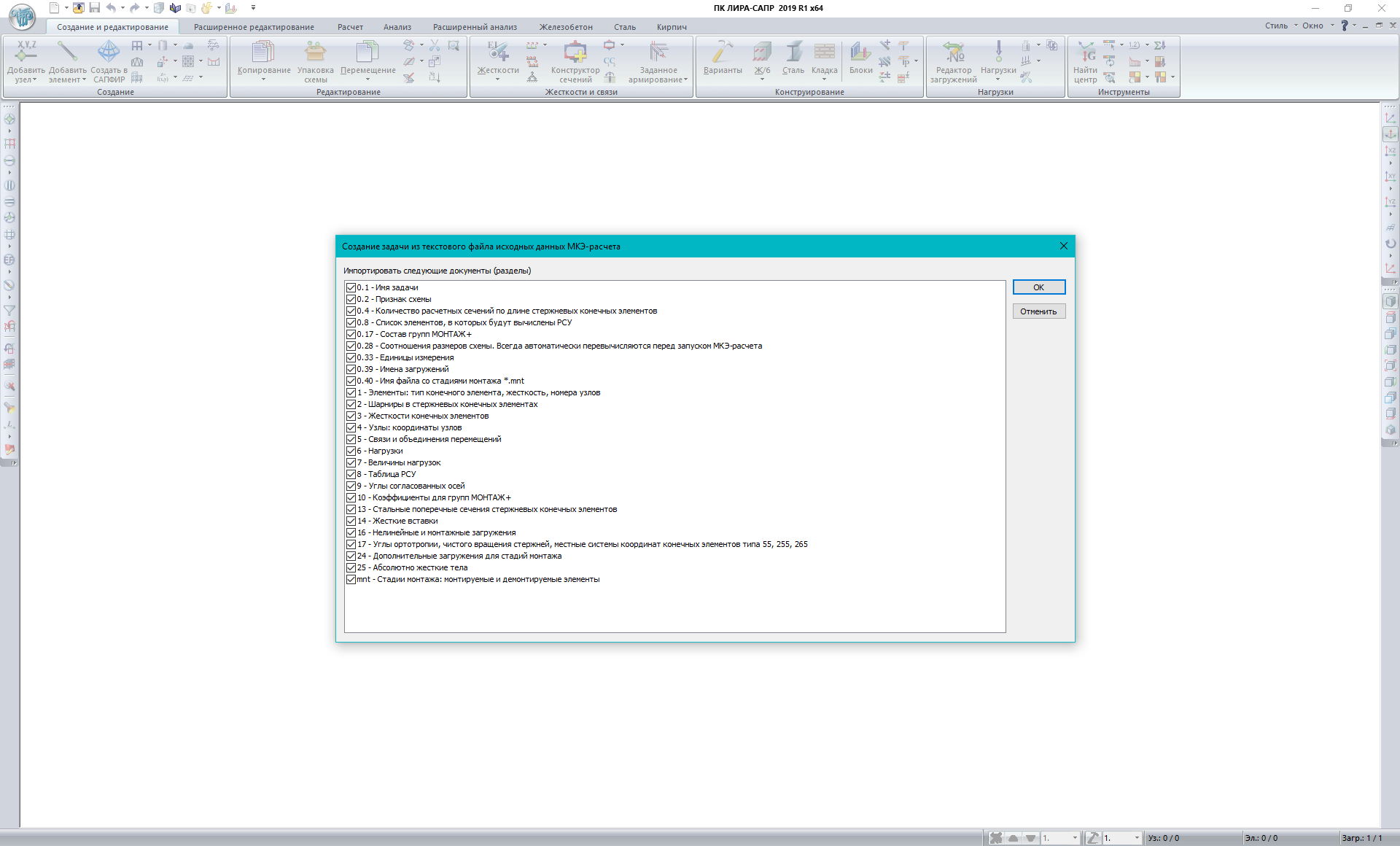Screen dimensions: 1400x846
Task: Click the Жесткости ribbon icon
Action: tap(497, 53)
